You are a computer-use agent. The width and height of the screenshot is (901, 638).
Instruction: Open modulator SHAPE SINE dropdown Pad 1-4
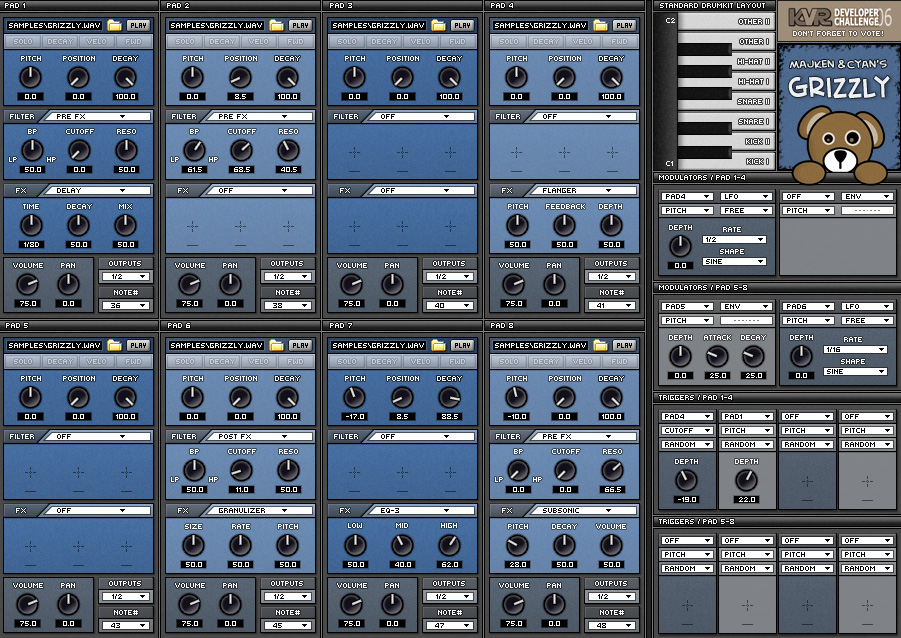pyautogui.click(x=734, y=262)
